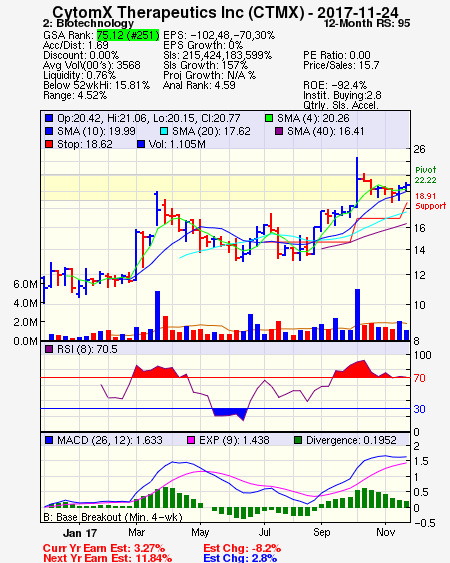Click the 2: Biotechnology sector label
The image size is (450, 563).
88,23
